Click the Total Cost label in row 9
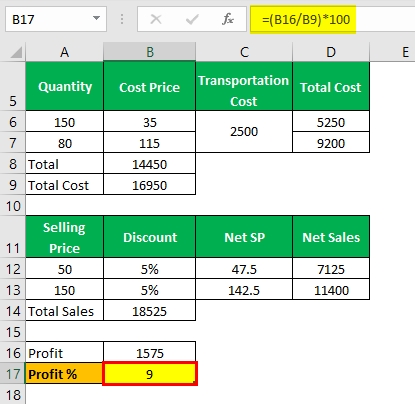415x404 pixels. pyautogui.click(x=65, y=185)
